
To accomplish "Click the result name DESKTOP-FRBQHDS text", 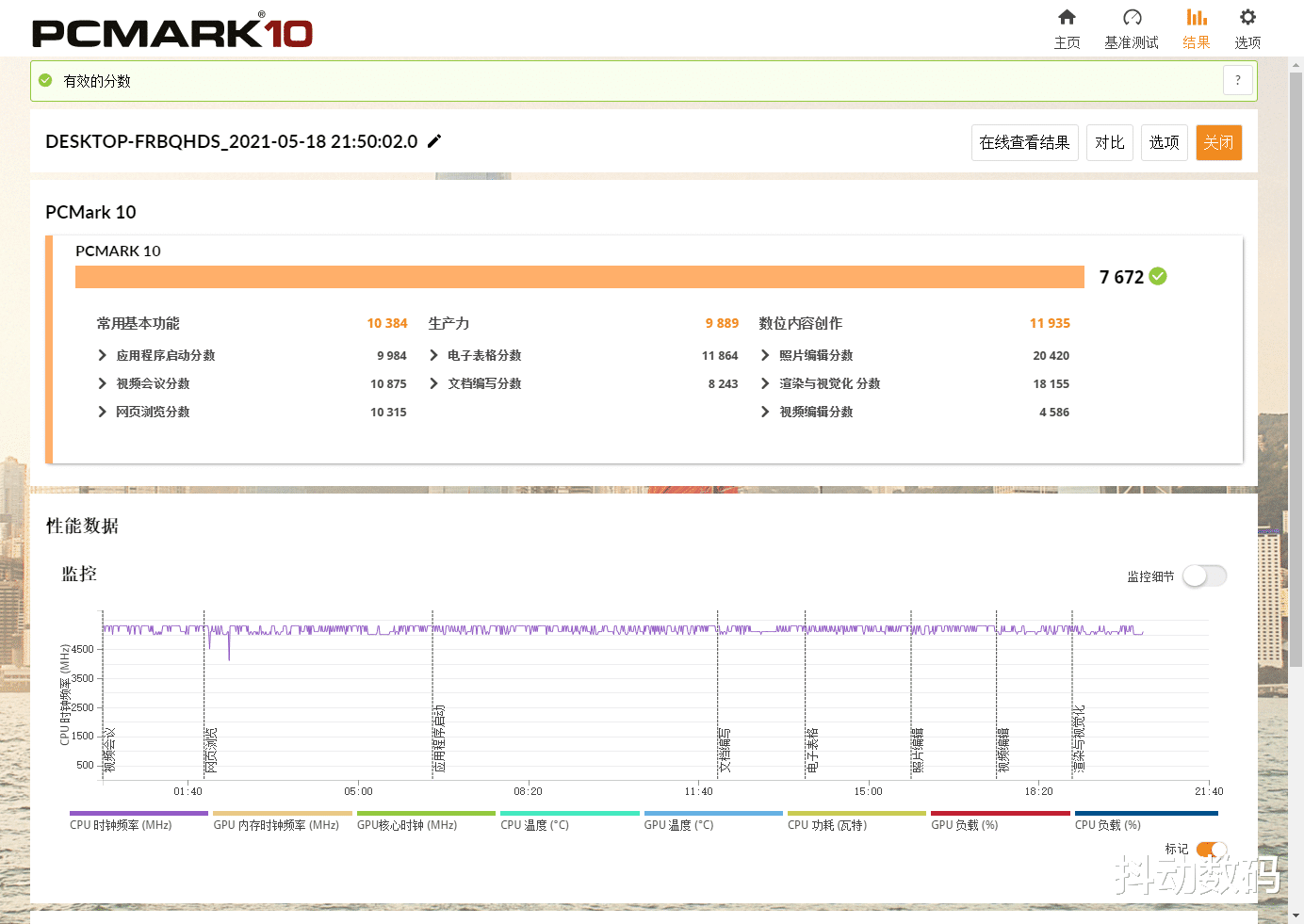I will coord(231,141).
